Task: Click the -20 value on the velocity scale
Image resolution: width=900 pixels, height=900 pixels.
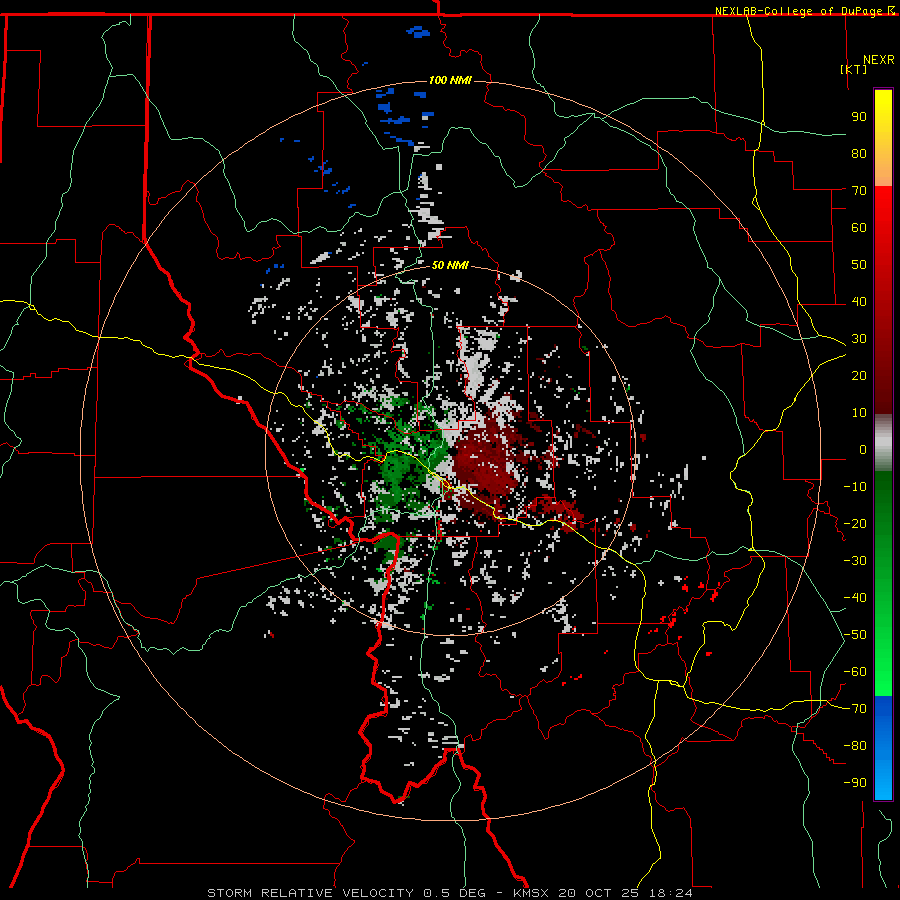Action: pyautogui.click(x=855, y=524)
